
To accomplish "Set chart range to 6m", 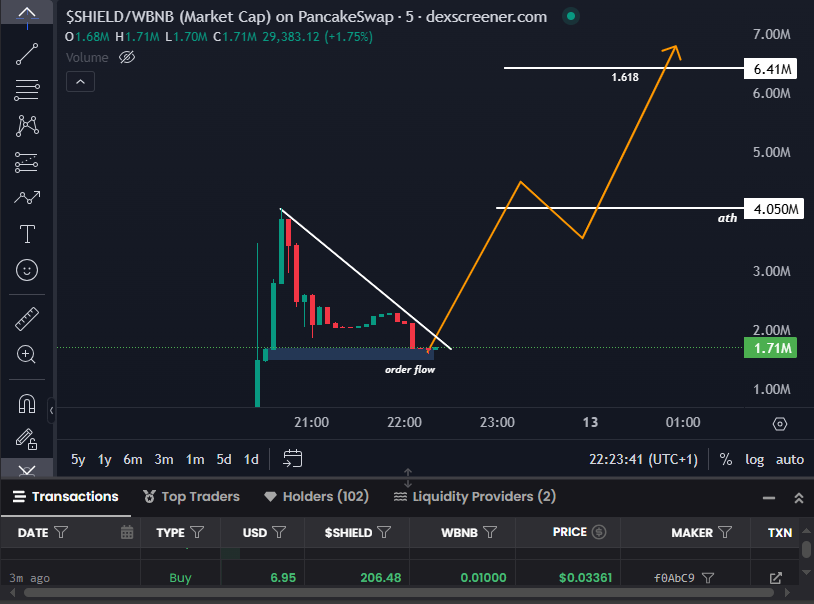I will coord(133,460).
